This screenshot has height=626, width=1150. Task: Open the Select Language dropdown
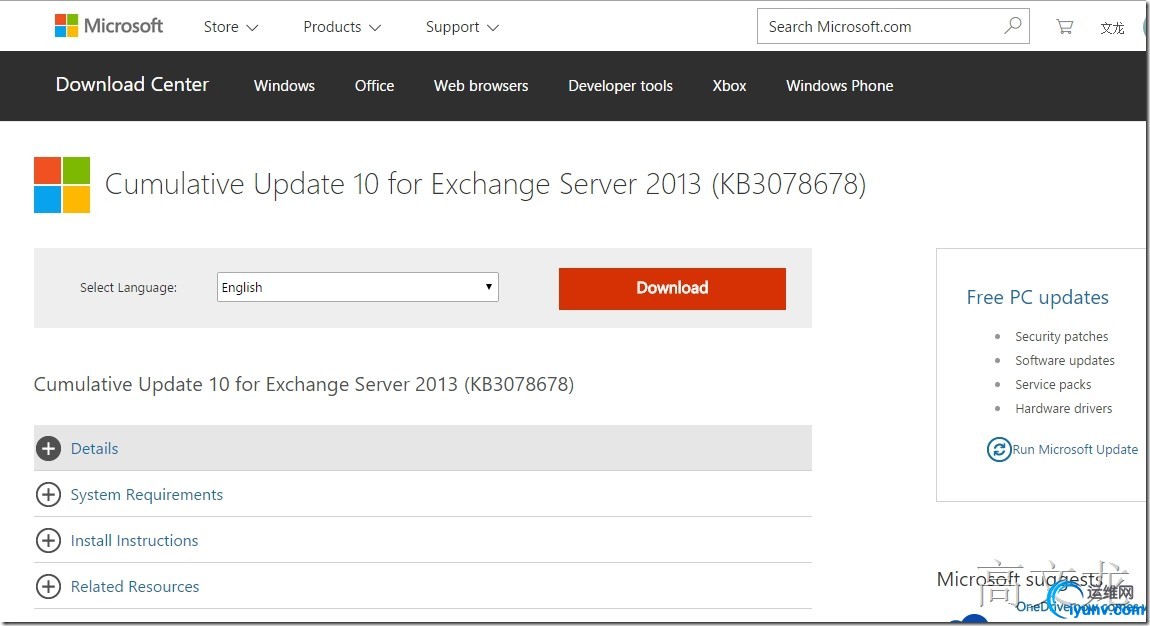point(358,287)
